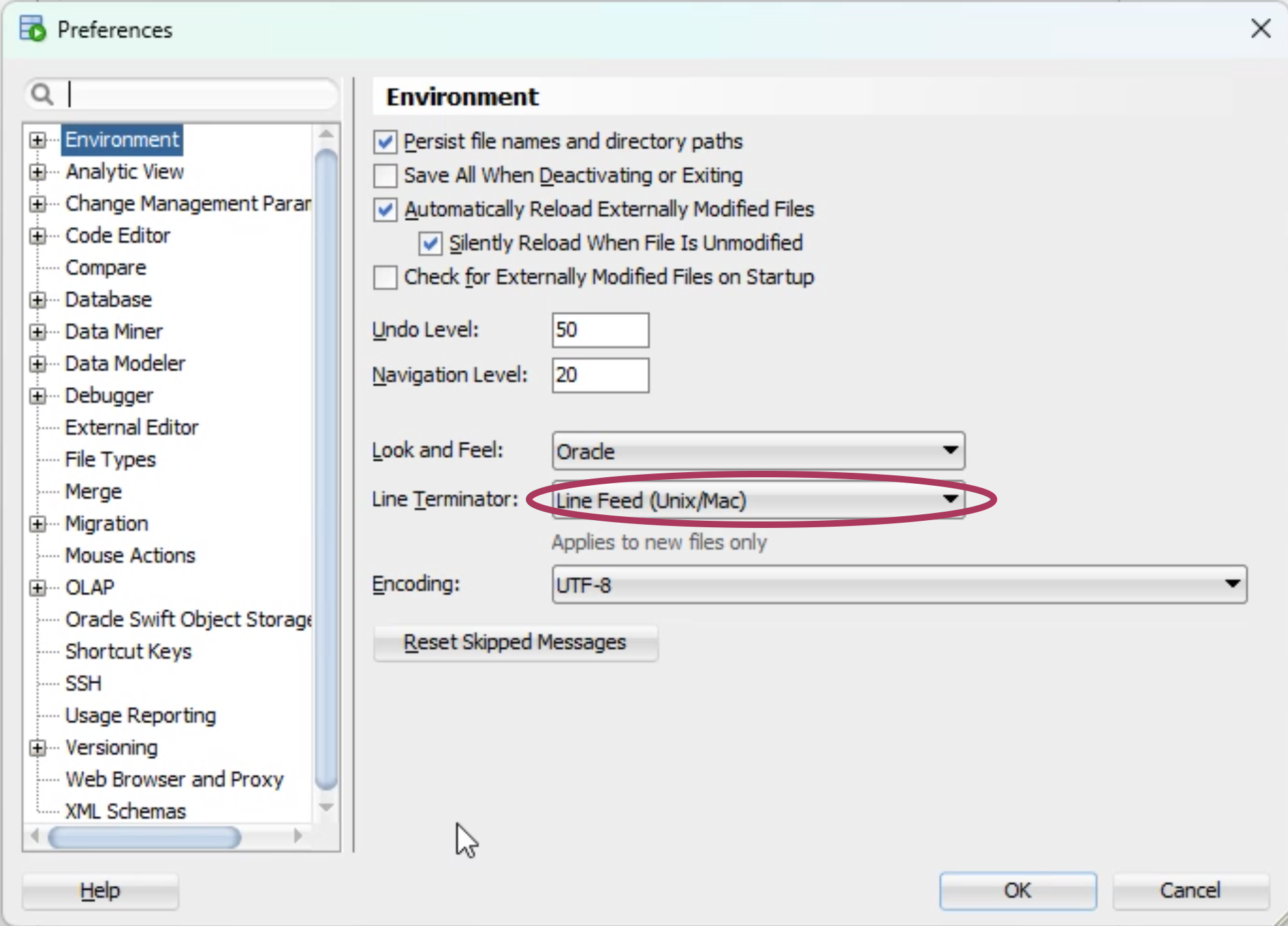Select Web Browser and Proxy category

pyautogui.click(x=175, y=779)
